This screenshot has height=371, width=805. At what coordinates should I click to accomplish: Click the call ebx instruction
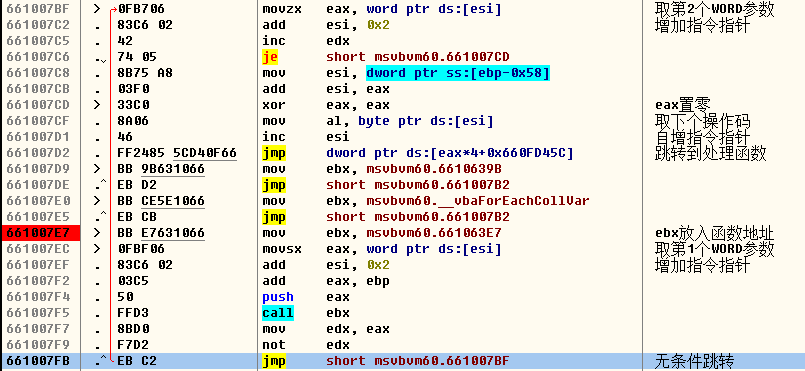305,313
